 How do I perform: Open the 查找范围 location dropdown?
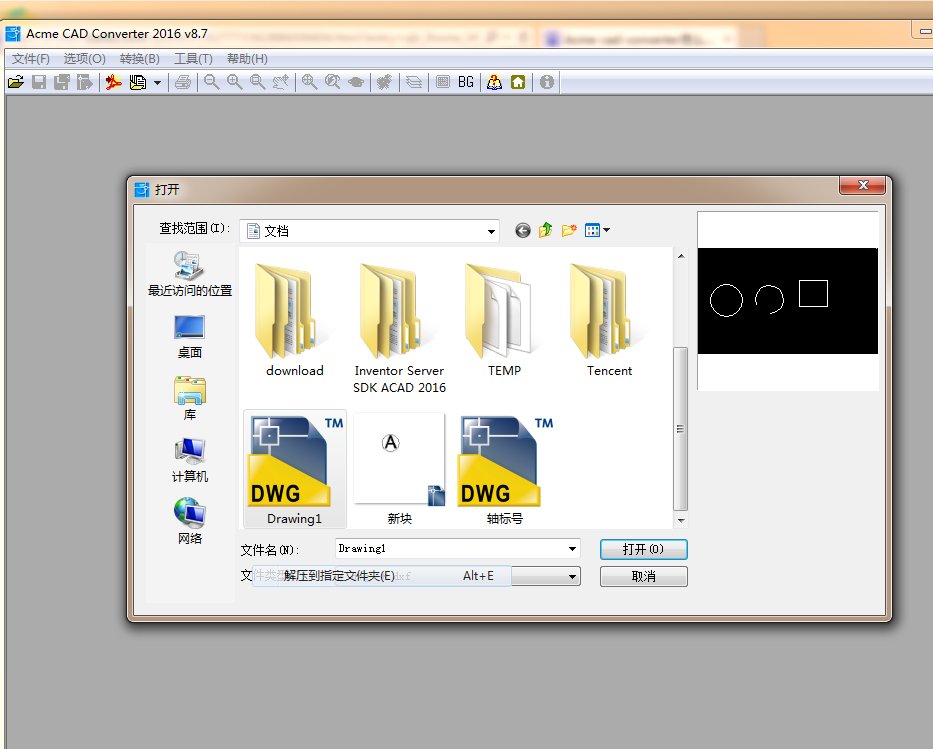click(491, 230)
